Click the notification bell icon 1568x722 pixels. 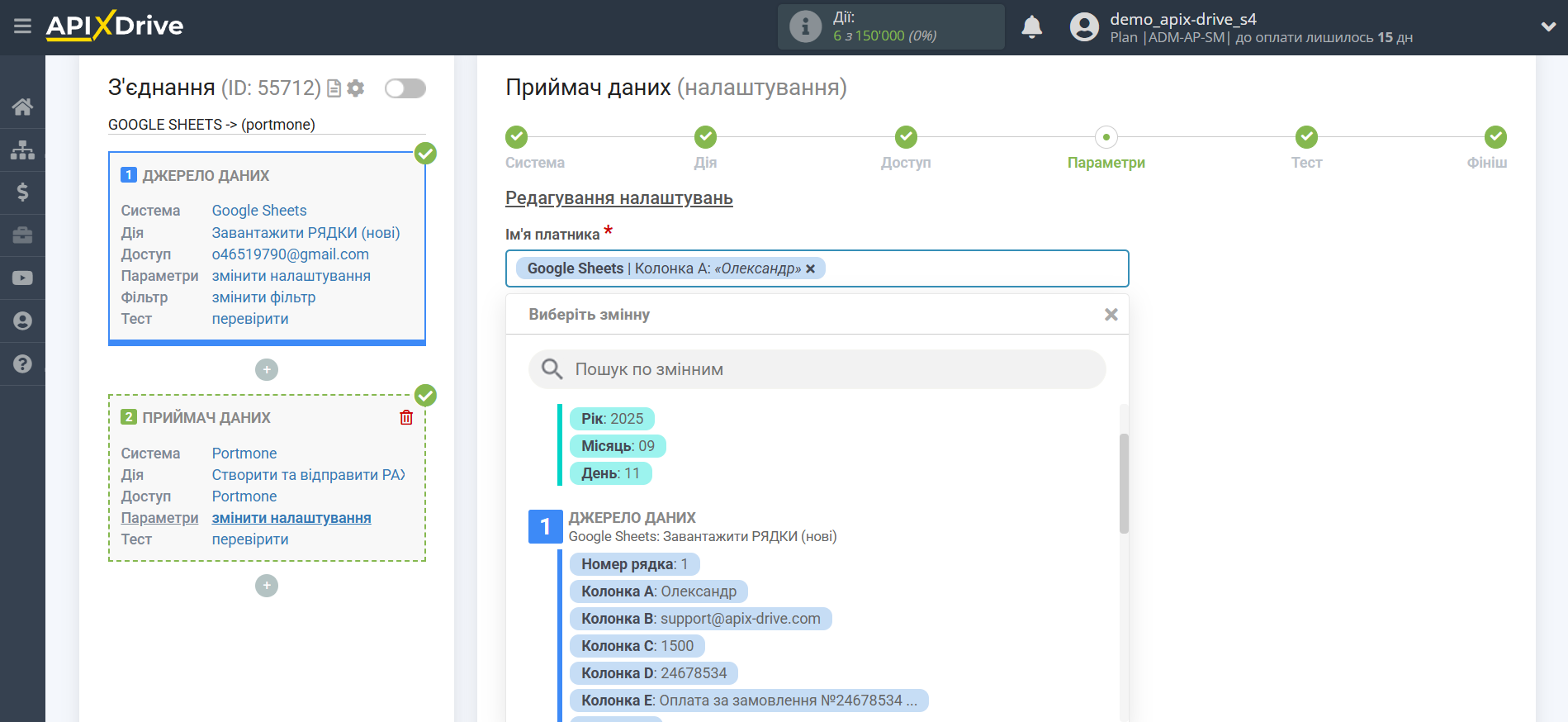[x=1031, y=27]
